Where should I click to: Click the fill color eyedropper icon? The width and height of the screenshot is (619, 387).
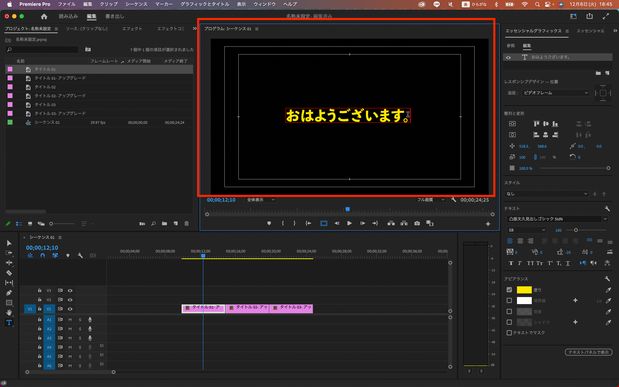(x=608, y=290)
